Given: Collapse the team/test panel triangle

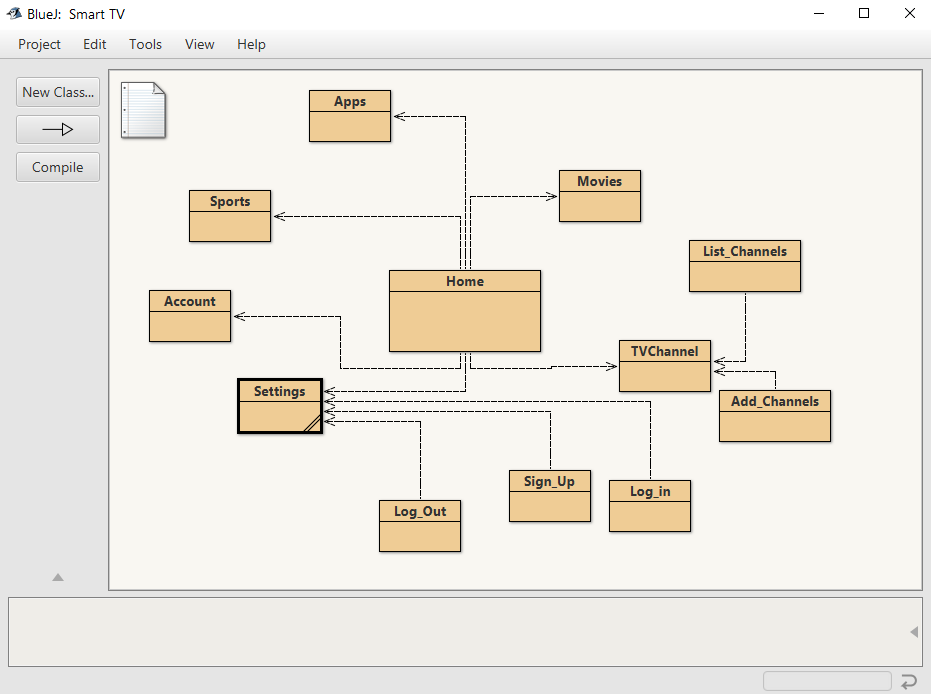Looking at the screenshot, I should pos(58,577).
